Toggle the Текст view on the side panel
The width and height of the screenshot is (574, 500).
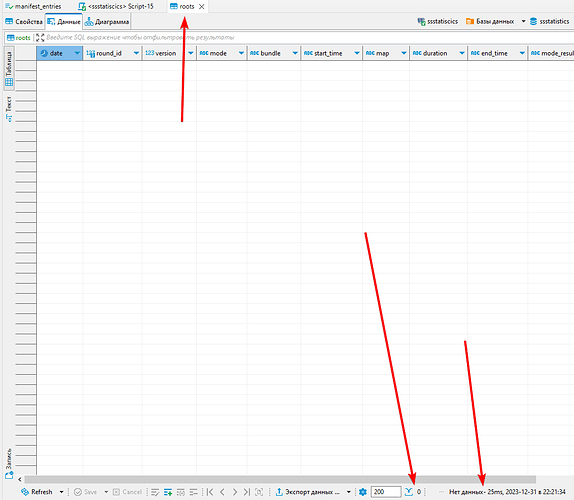point(9,109)
